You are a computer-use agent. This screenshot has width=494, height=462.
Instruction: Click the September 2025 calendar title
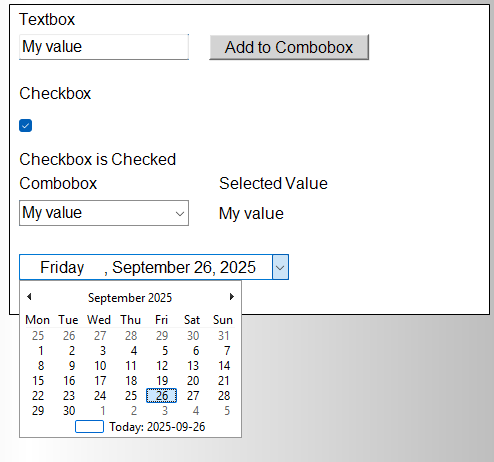(130, 298)
